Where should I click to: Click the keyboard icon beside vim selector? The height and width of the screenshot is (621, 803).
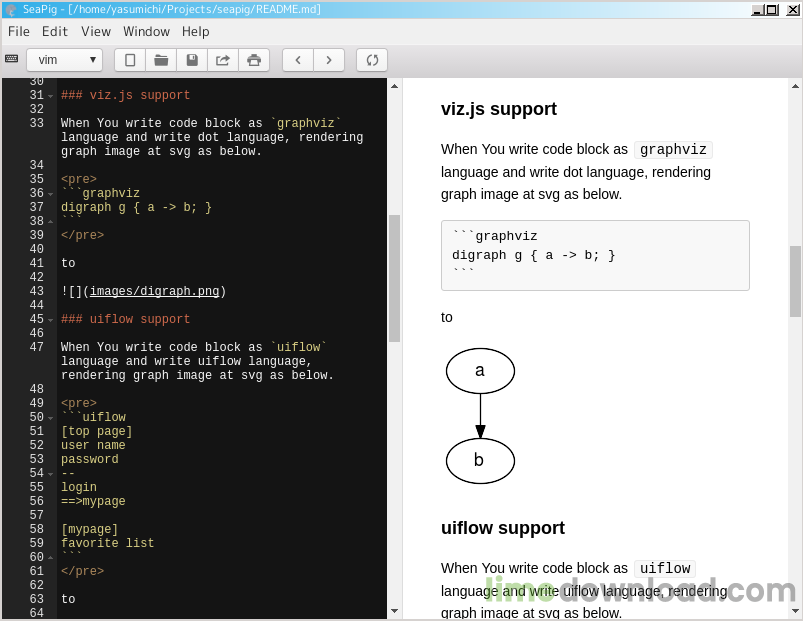pos(12,59)
